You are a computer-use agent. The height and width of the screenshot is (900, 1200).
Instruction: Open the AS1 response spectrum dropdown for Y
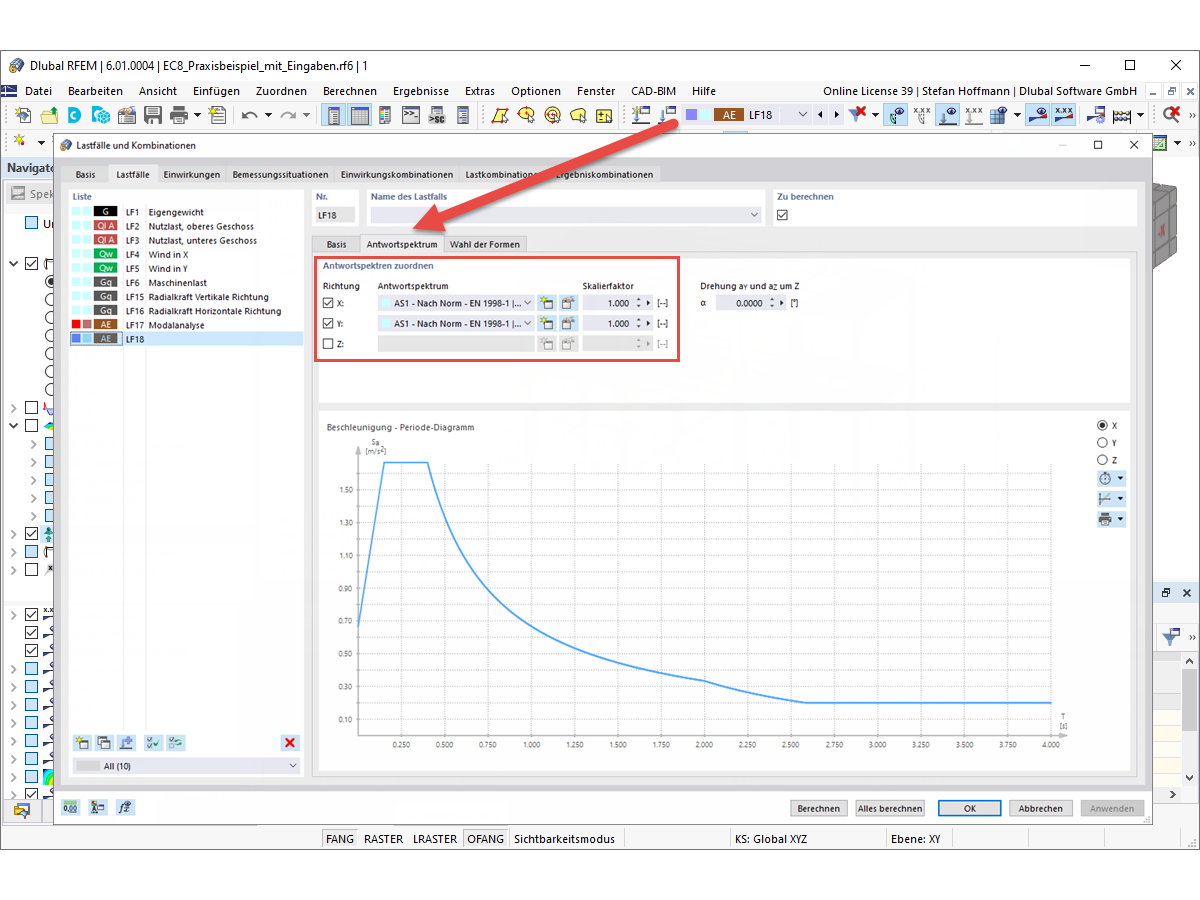point(530,322)
